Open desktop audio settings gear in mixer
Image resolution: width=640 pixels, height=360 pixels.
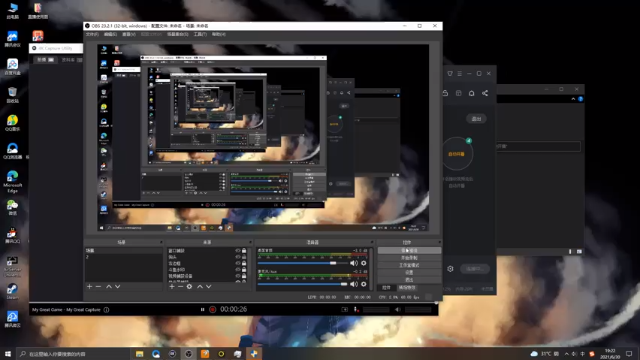pos(364,263)
